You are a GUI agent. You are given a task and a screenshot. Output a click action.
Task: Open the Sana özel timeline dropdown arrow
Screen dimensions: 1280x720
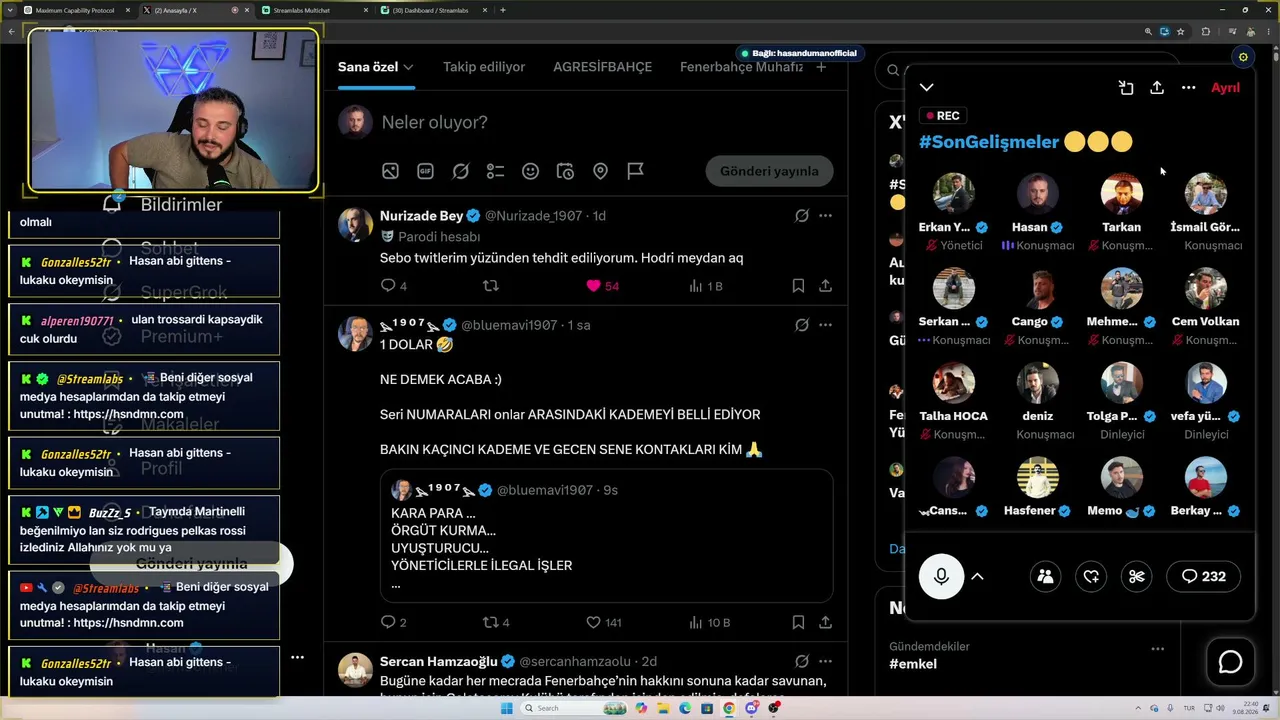click(408, 67)
